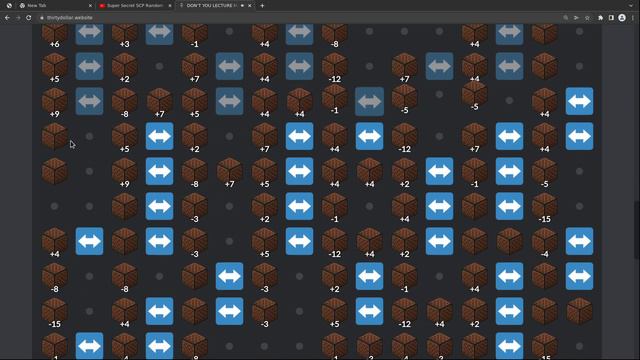This screenshot has height=360, width=640.
Task: Click the -1 noteblock in the row starting -8
Action: pyautogui.click(x=404, y=278)
